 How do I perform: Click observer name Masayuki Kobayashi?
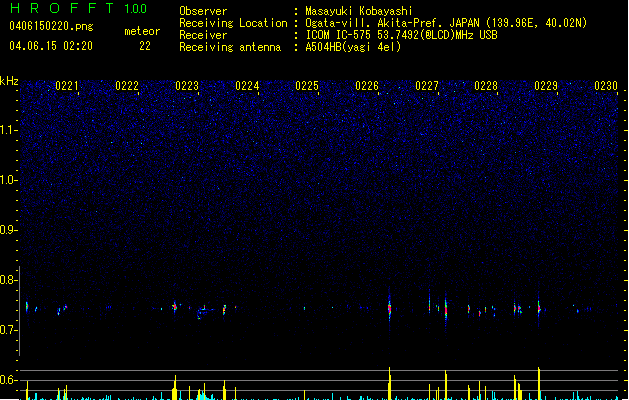(x=359, y=11)
